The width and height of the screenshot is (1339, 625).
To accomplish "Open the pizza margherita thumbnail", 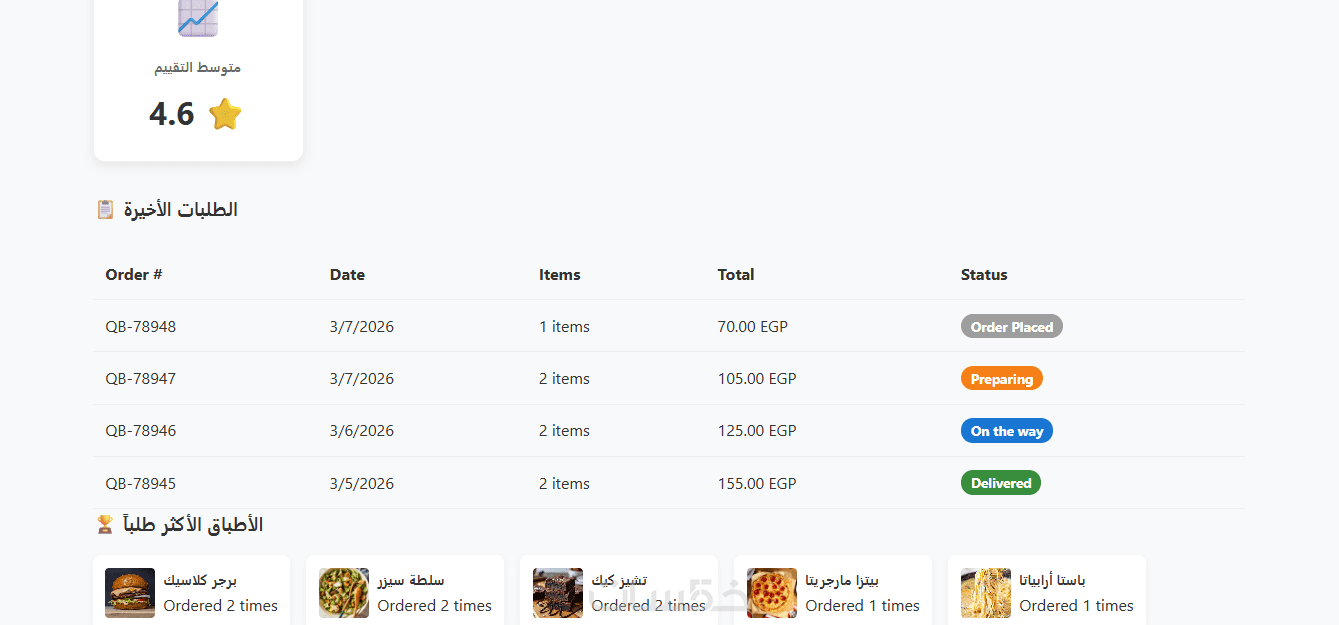I will coord(772,593).
